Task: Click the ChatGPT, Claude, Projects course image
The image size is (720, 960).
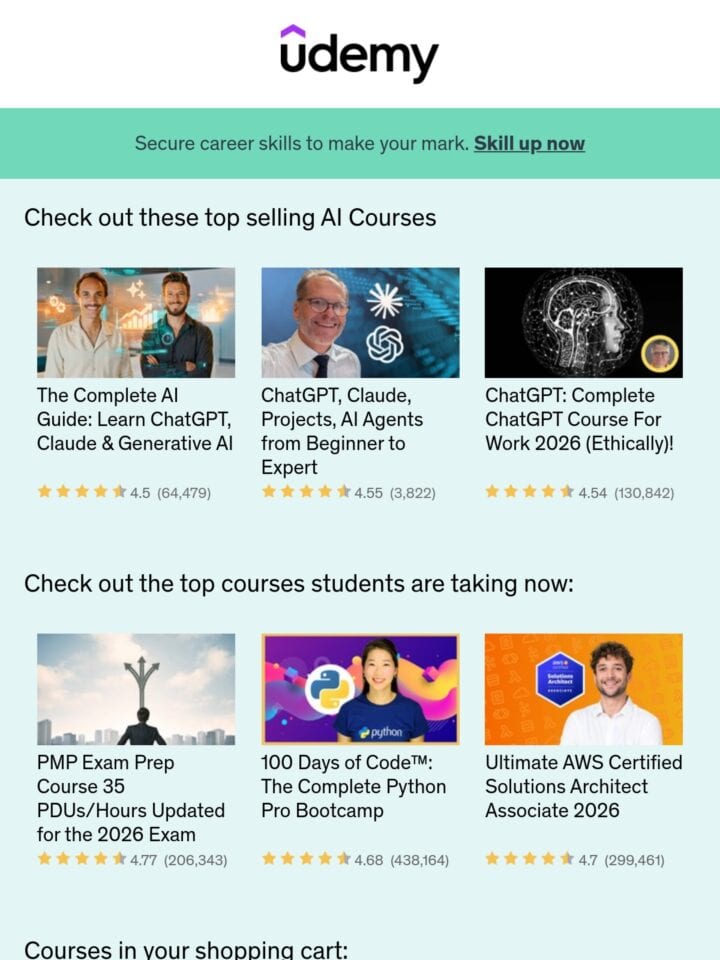Action: 360,322
